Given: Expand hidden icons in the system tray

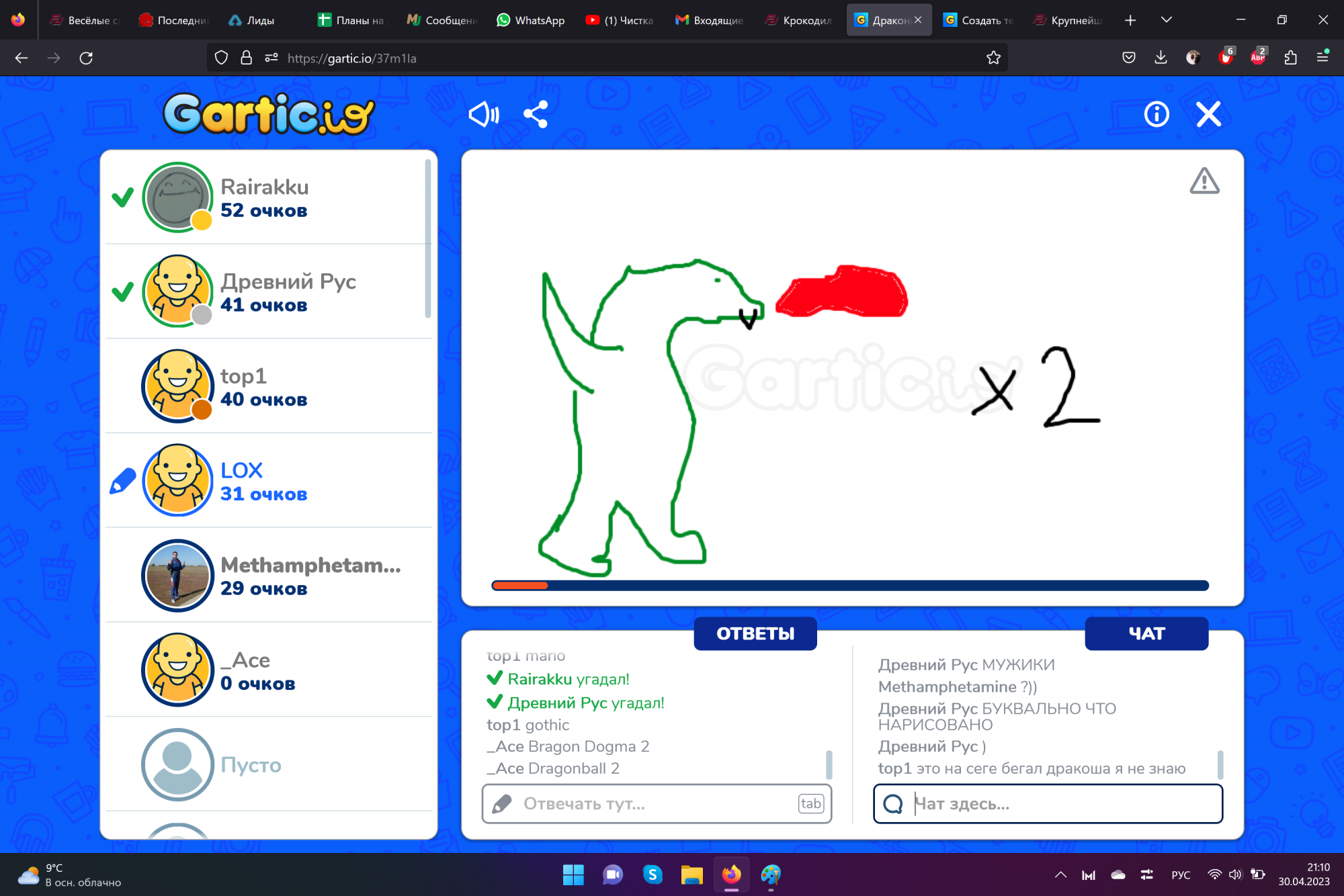Looking at the screenshot, I should click(x=1060, y=875).
